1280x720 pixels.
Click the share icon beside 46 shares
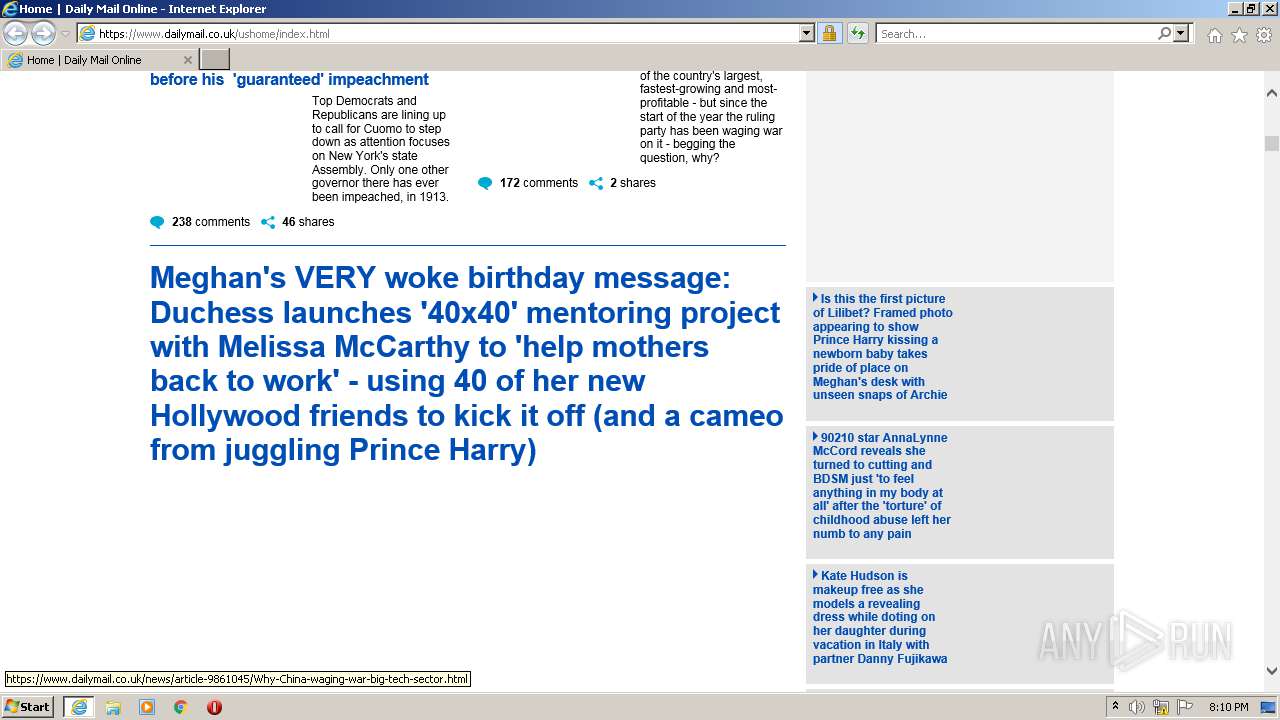tap(268, 222)
